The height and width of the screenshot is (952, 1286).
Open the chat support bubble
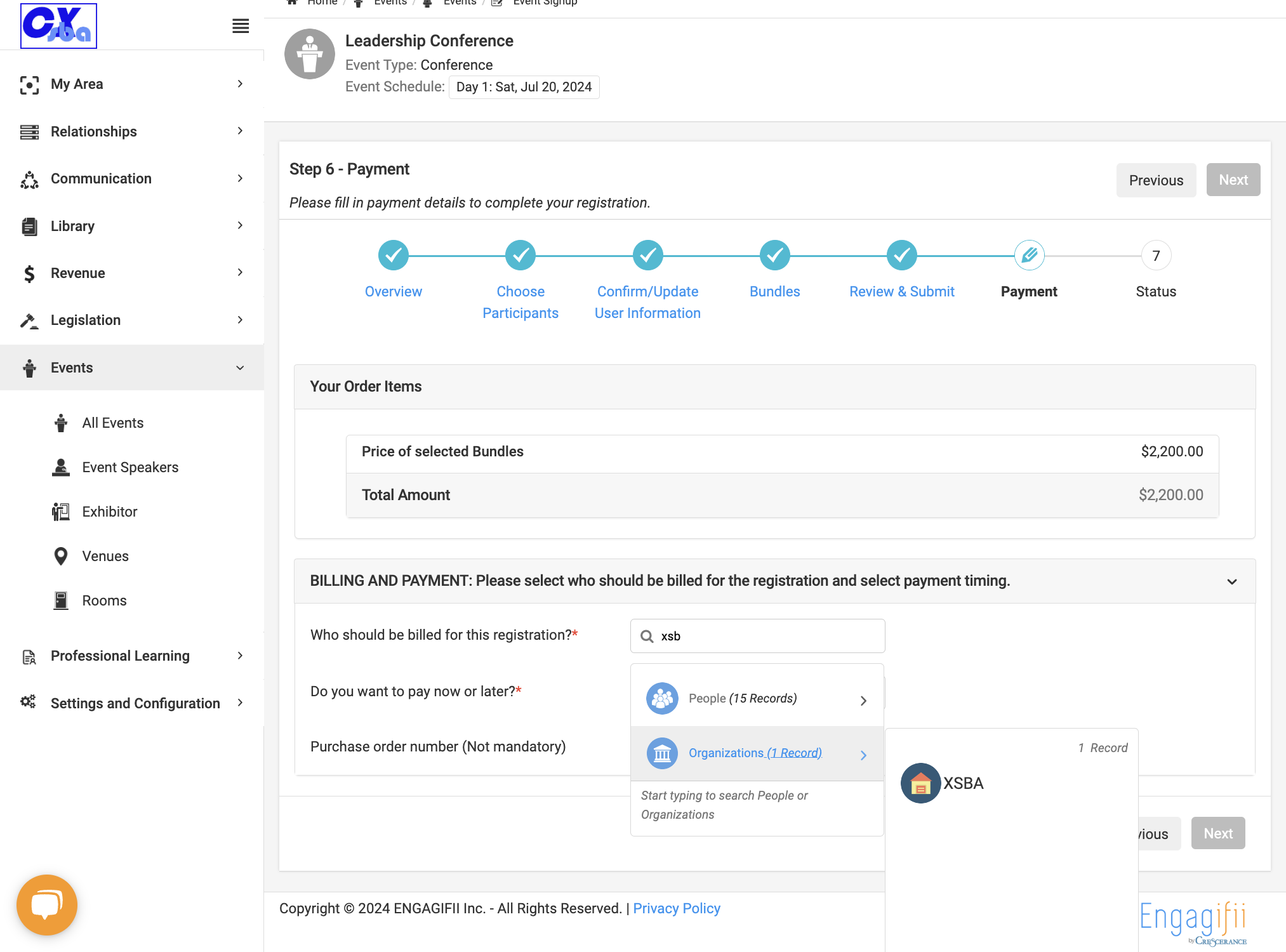pos(47,904)
